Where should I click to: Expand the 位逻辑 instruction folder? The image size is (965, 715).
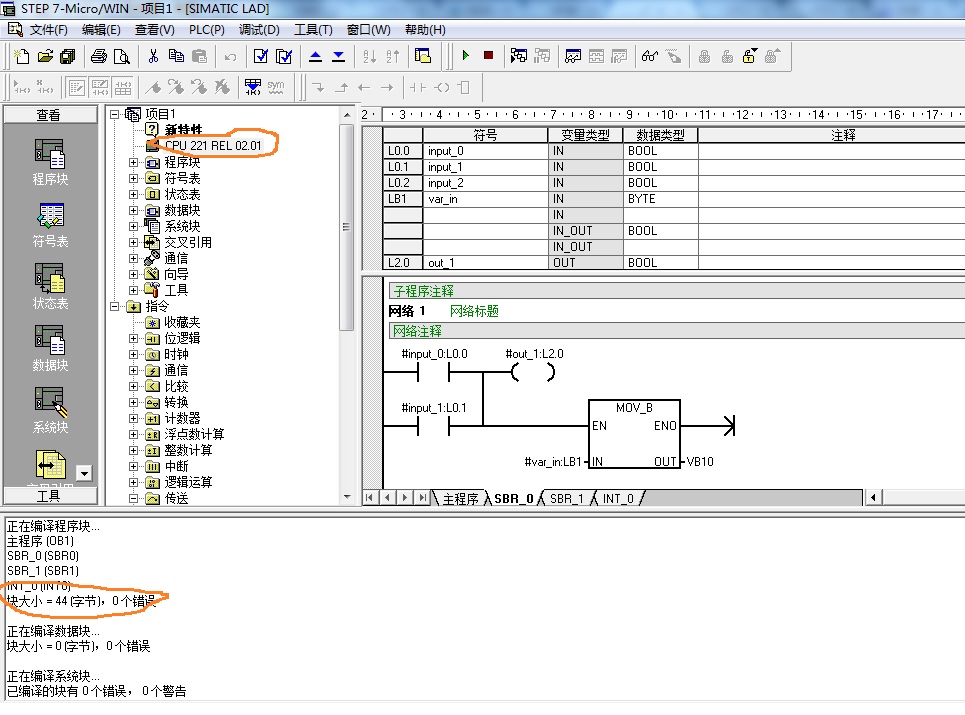133,338
